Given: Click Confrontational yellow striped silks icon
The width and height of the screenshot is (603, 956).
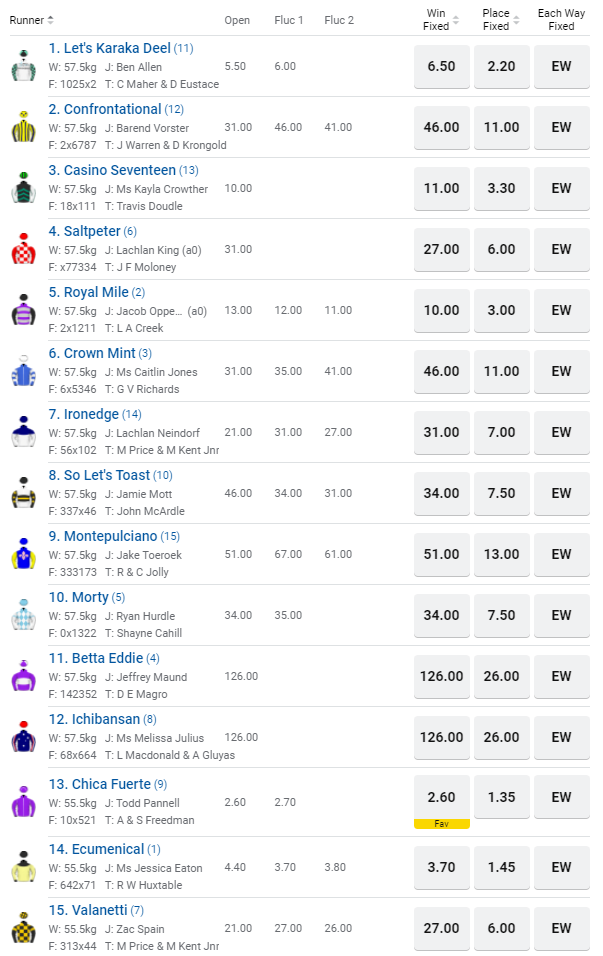Looking at the screenshot, I should 23,127.
